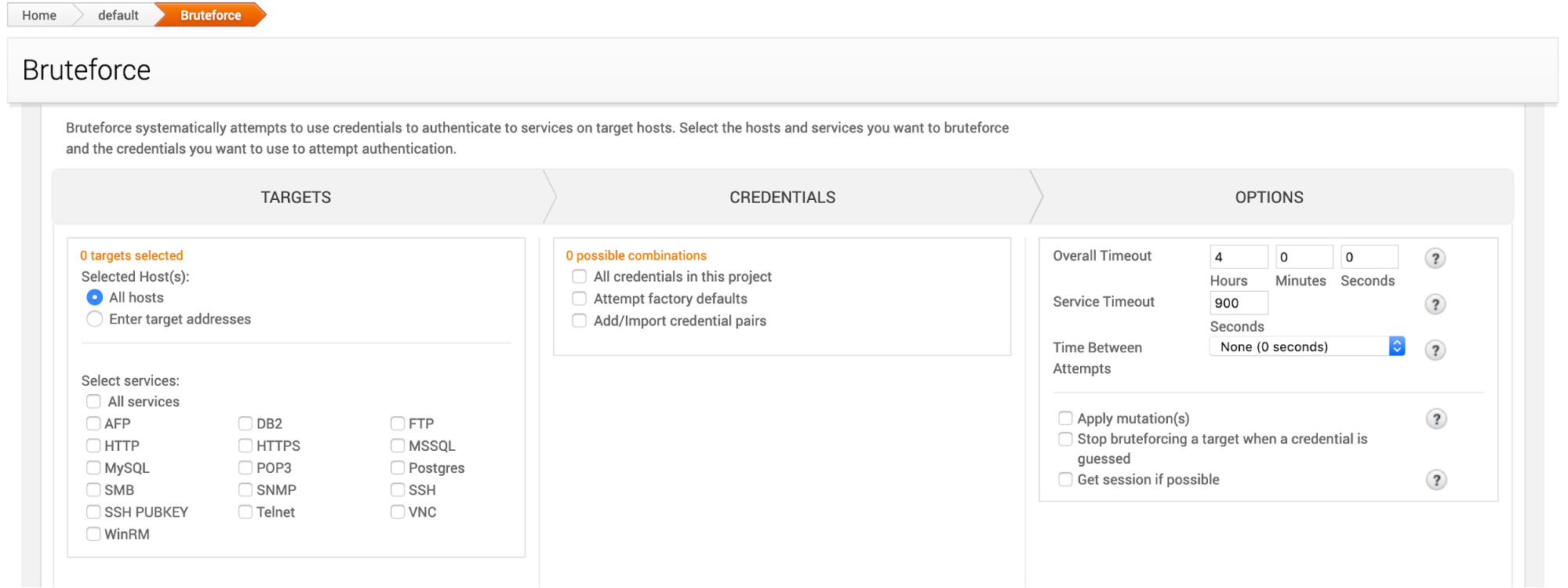Click the Overall Timeout help icon
Image resolution: width=1568 pixels, height=588 pixels.
tap(1435, 258)
